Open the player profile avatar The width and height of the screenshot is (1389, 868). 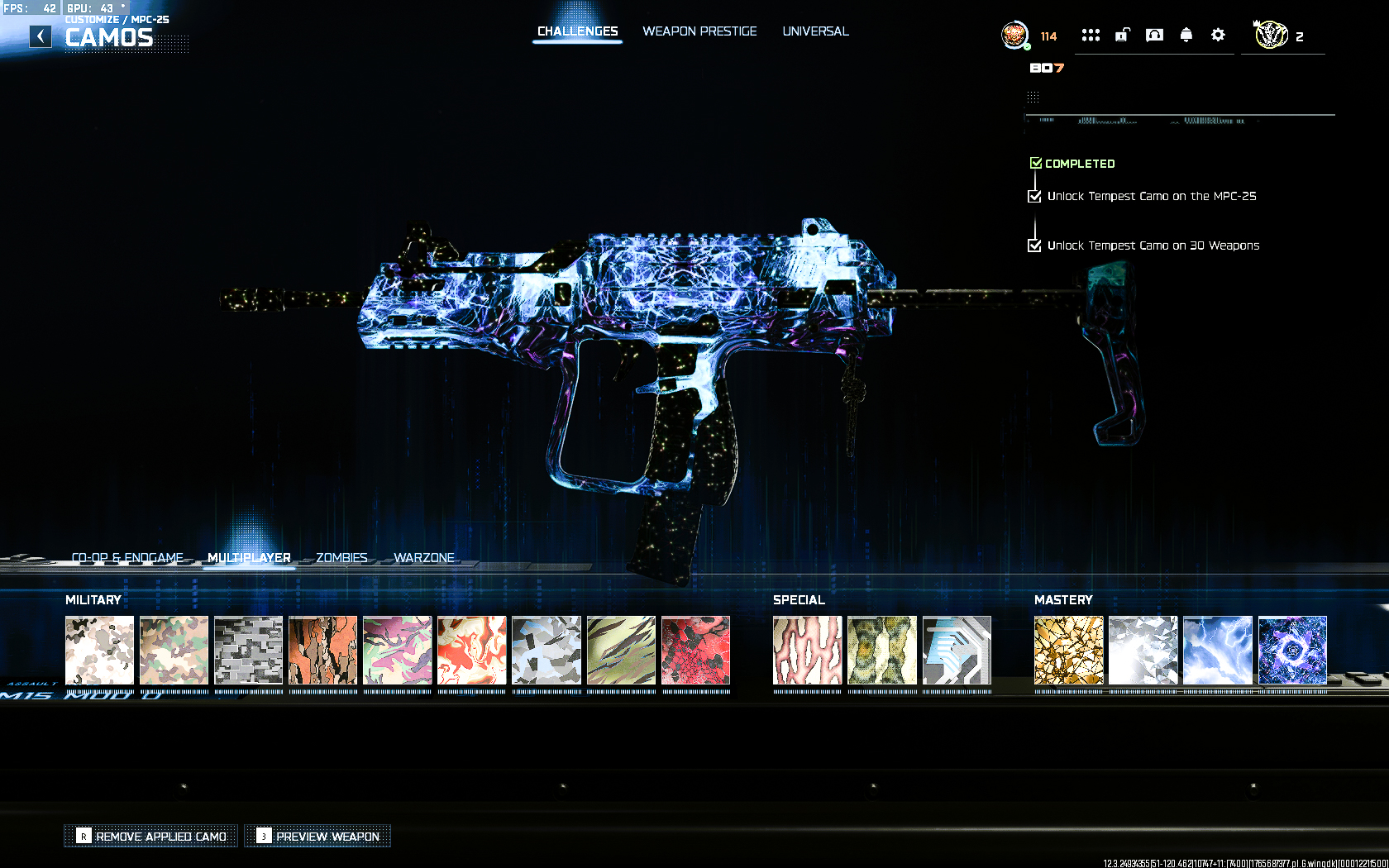tap(1014, 36)
